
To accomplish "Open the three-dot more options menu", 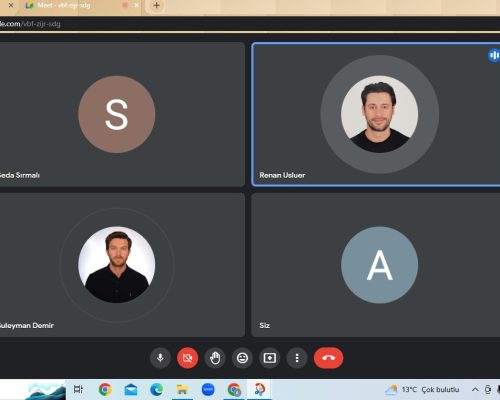I will (x=297, y=358).
